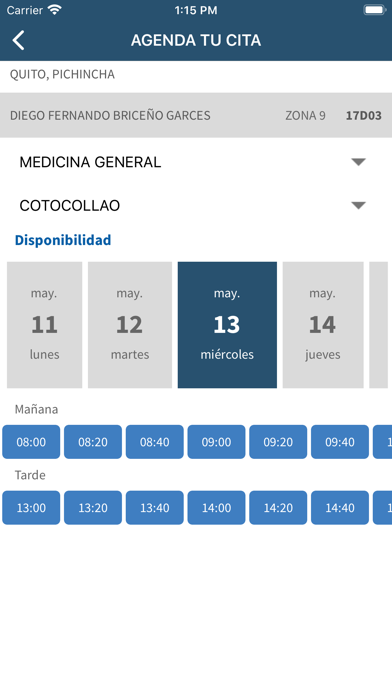
Task: Select the 14:40 time slot
Action: (x=340, y=507)
